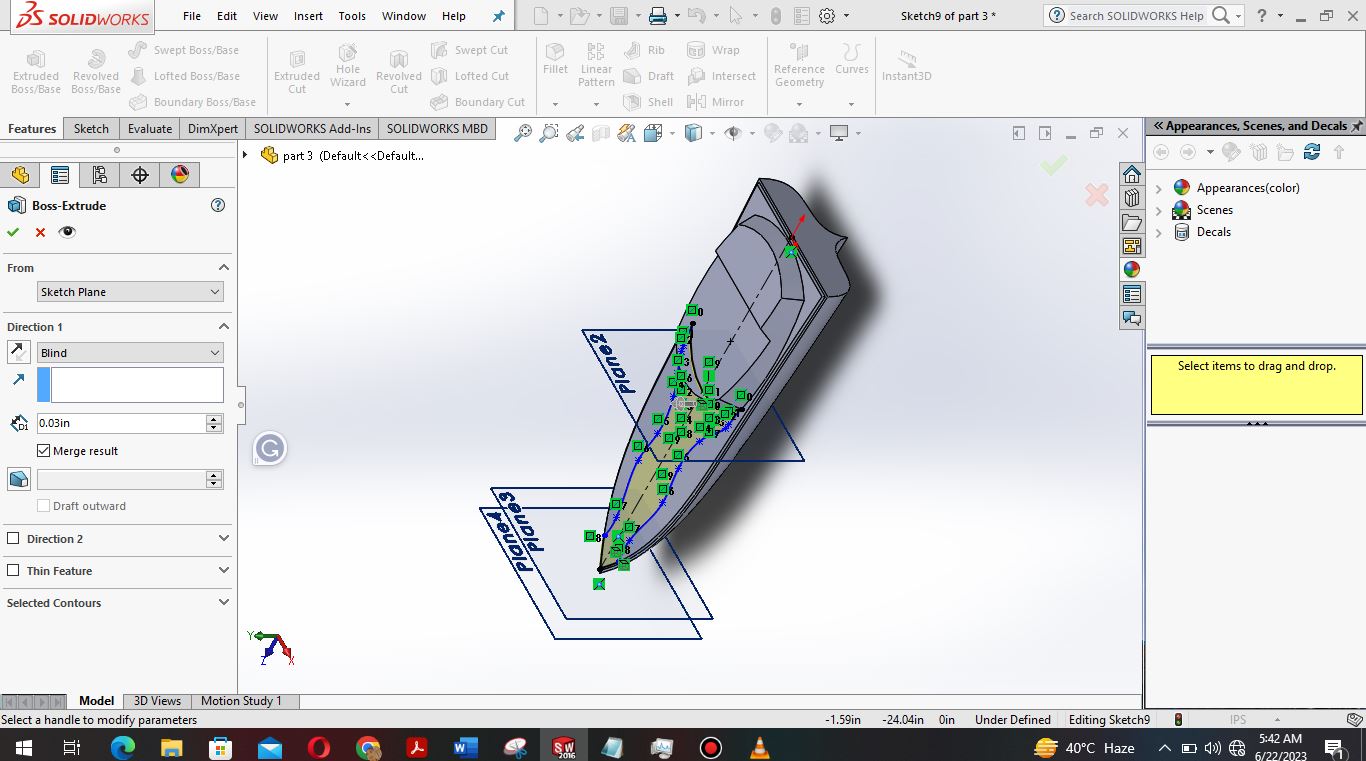Switch to the Evaluate tab
The width and height of the screenshot is (1366, 761).
pos(150,128)
